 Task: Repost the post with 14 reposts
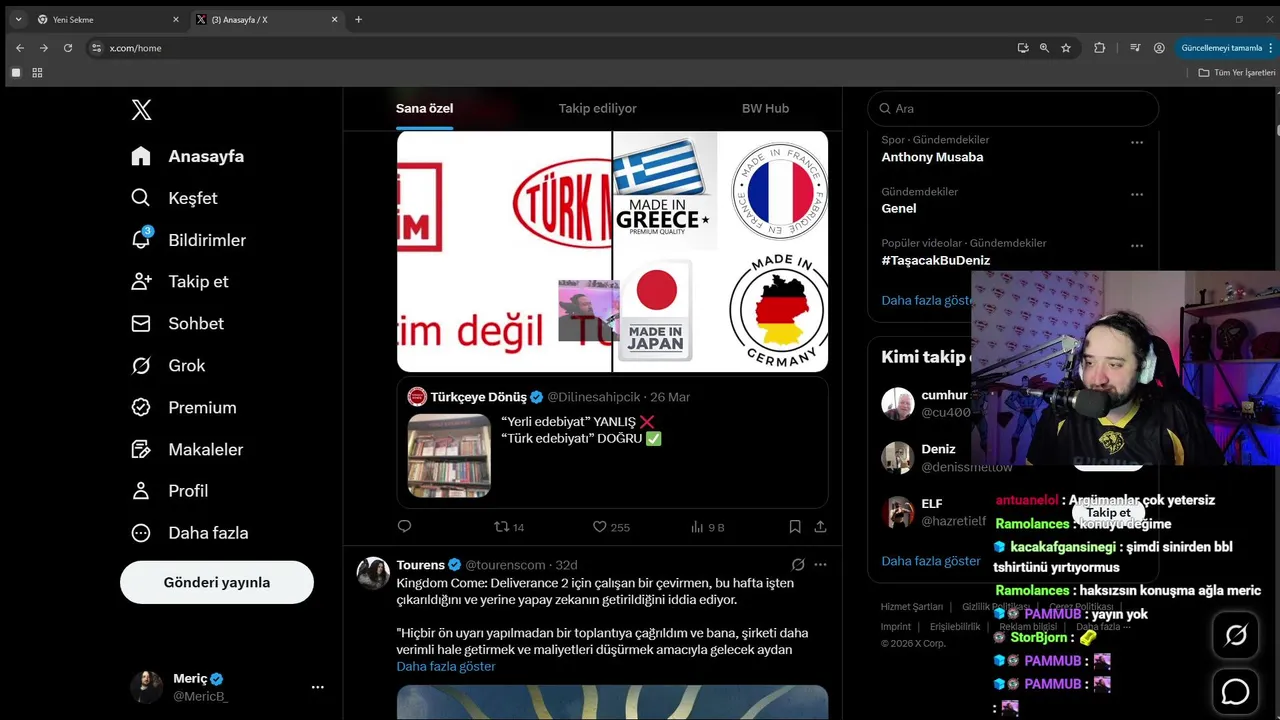click(509, 527)
